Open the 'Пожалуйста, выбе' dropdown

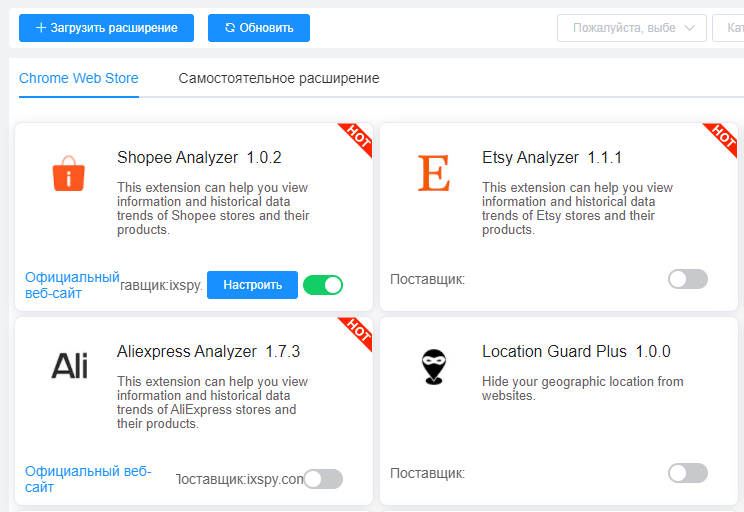coord(632,28)
